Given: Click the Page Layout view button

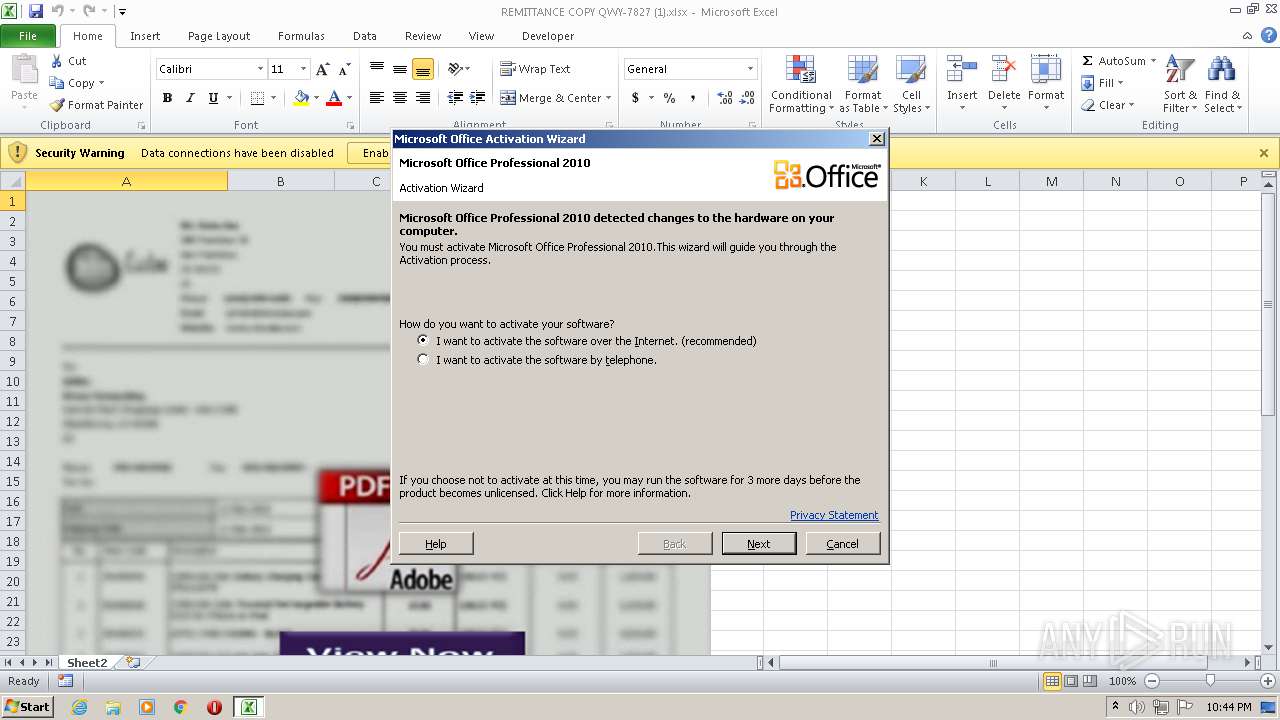Looking at the screenshot, I should click(x=1071, y=681).
